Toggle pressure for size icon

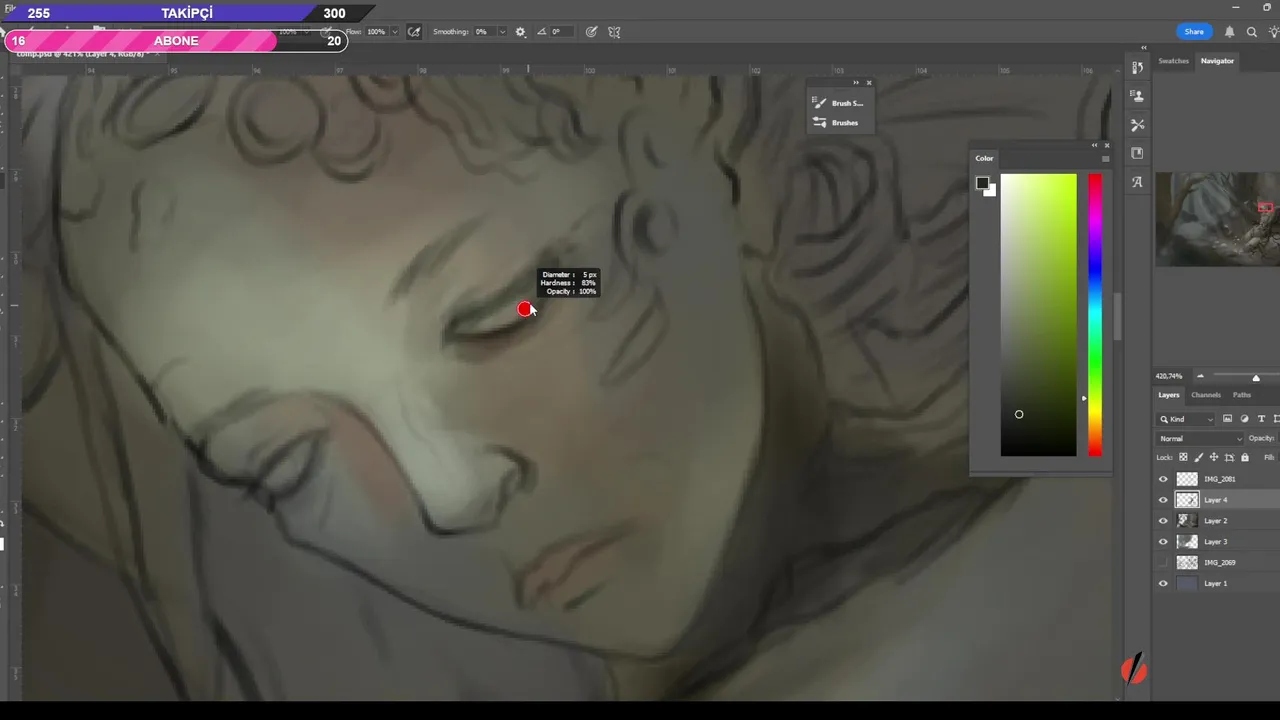[x=591, y=32]
